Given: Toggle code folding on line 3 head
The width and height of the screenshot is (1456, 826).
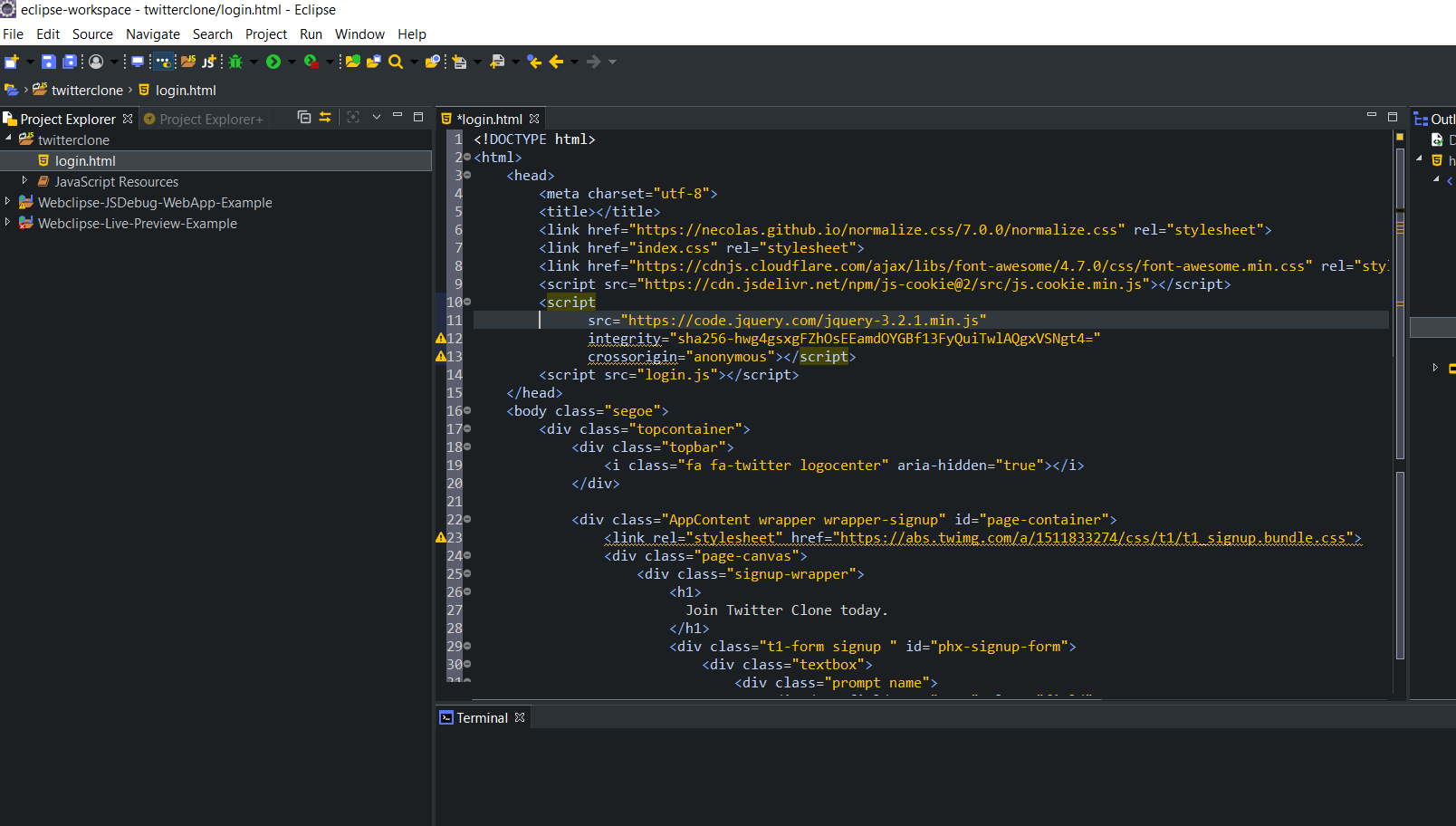Looking at the screenshot, I should [467, 176].
